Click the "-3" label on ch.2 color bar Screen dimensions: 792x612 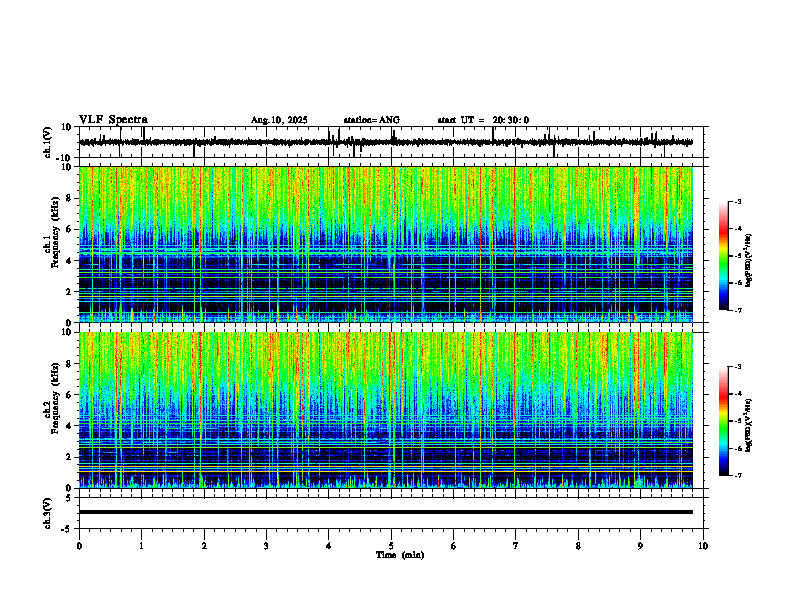738,367
